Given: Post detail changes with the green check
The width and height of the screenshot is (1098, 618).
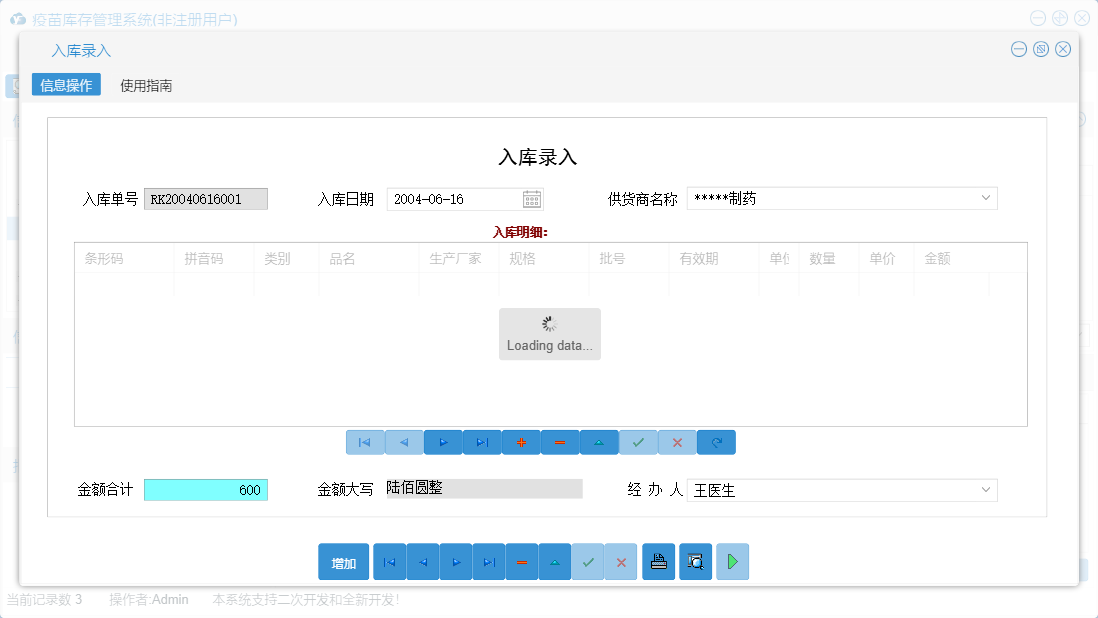Looking at the screenshot, I should [x=638, y=442].
